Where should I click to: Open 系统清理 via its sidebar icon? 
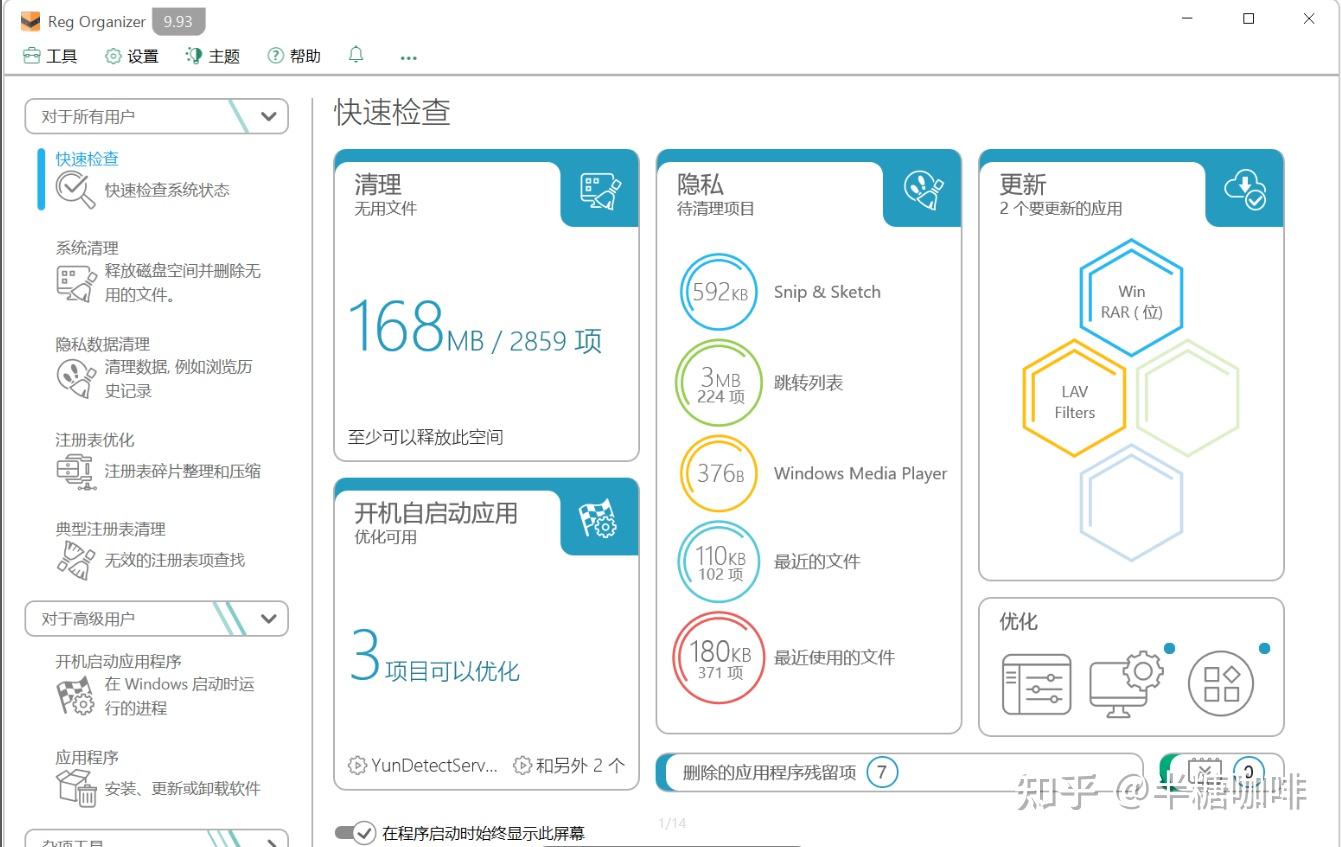(76, 283)
